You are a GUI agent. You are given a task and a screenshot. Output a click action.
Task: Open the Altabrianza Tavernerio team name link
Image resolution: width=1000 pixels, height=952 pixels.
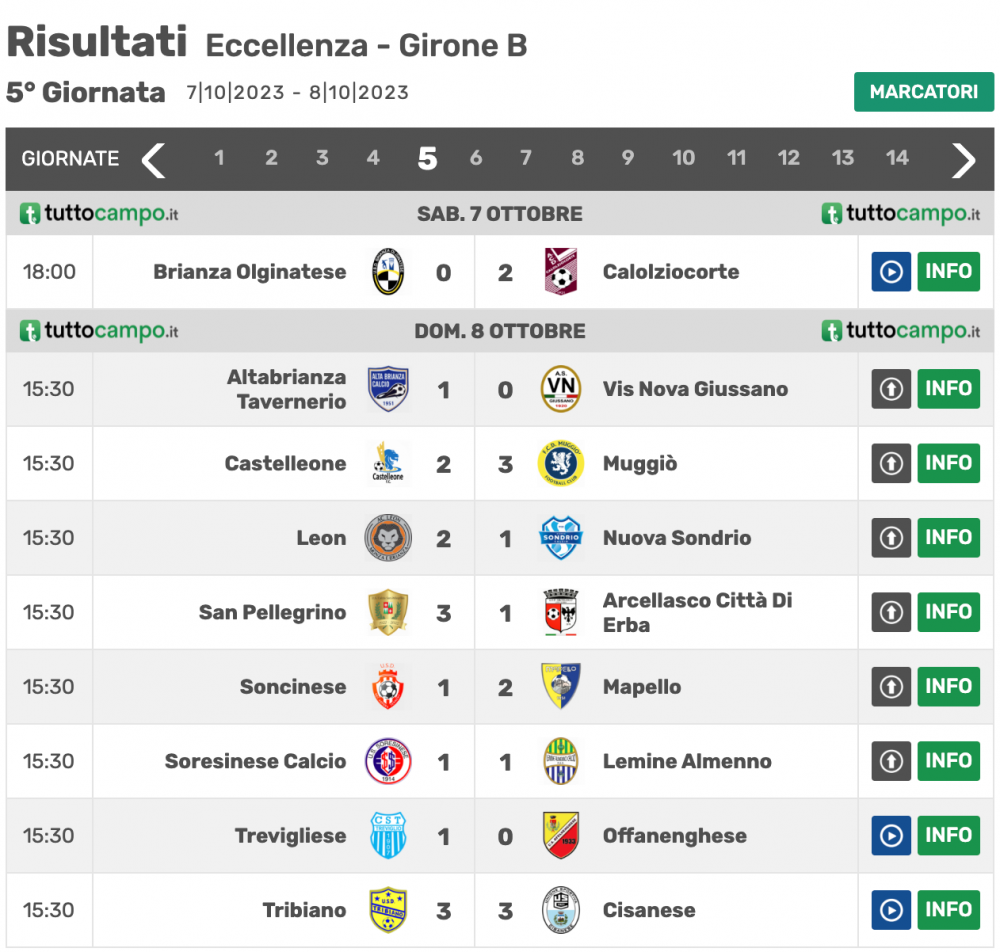click(x=286, y=389)
